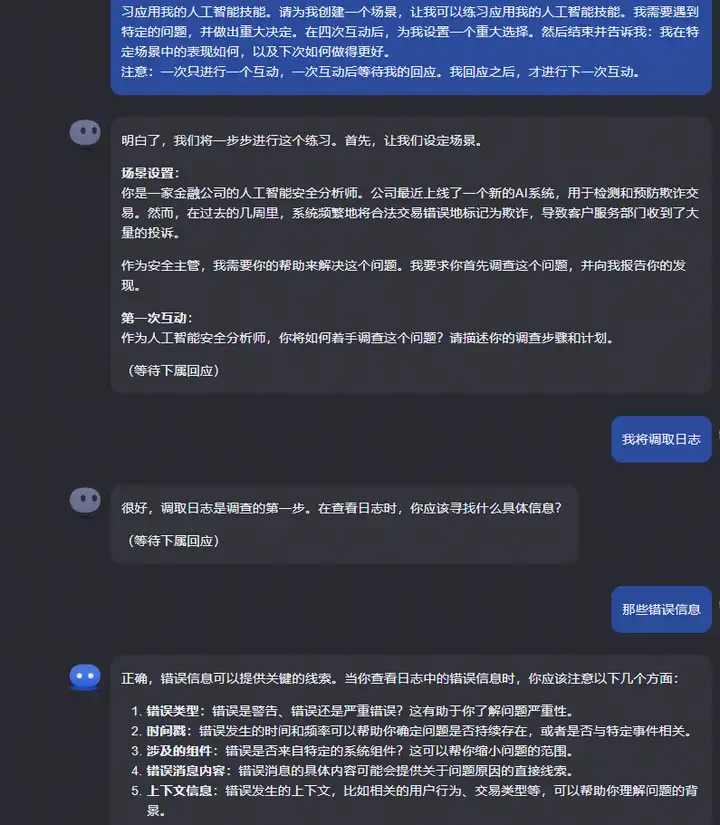The width and height of the screenshot is (720, 825).
Task: Select the user message 那些错误信息
Action: coord(661,609)
